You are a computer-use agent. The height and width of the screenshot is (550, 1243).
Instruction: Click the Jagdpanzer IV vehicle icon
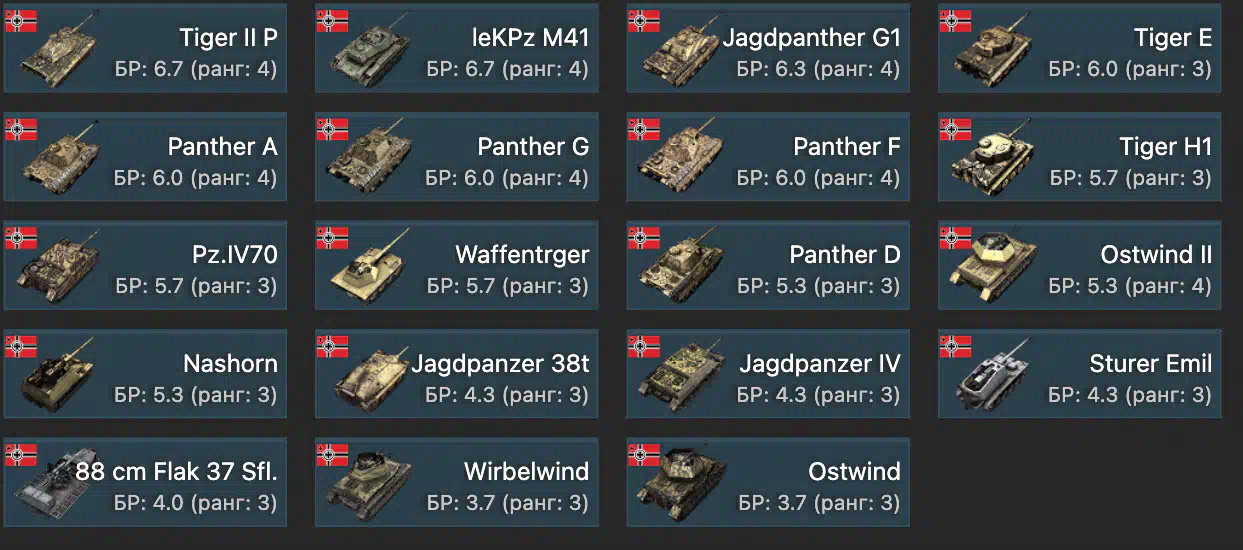684,375
